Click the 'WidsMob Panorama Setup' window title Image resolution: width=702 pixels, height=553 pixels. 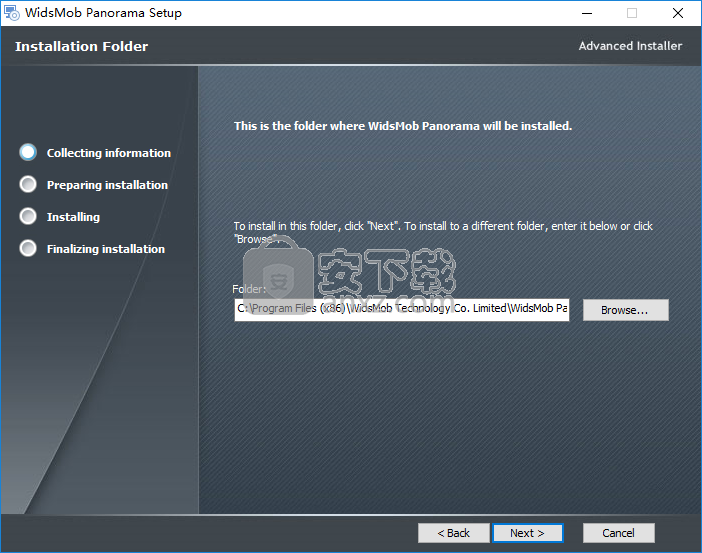[103, 13]
